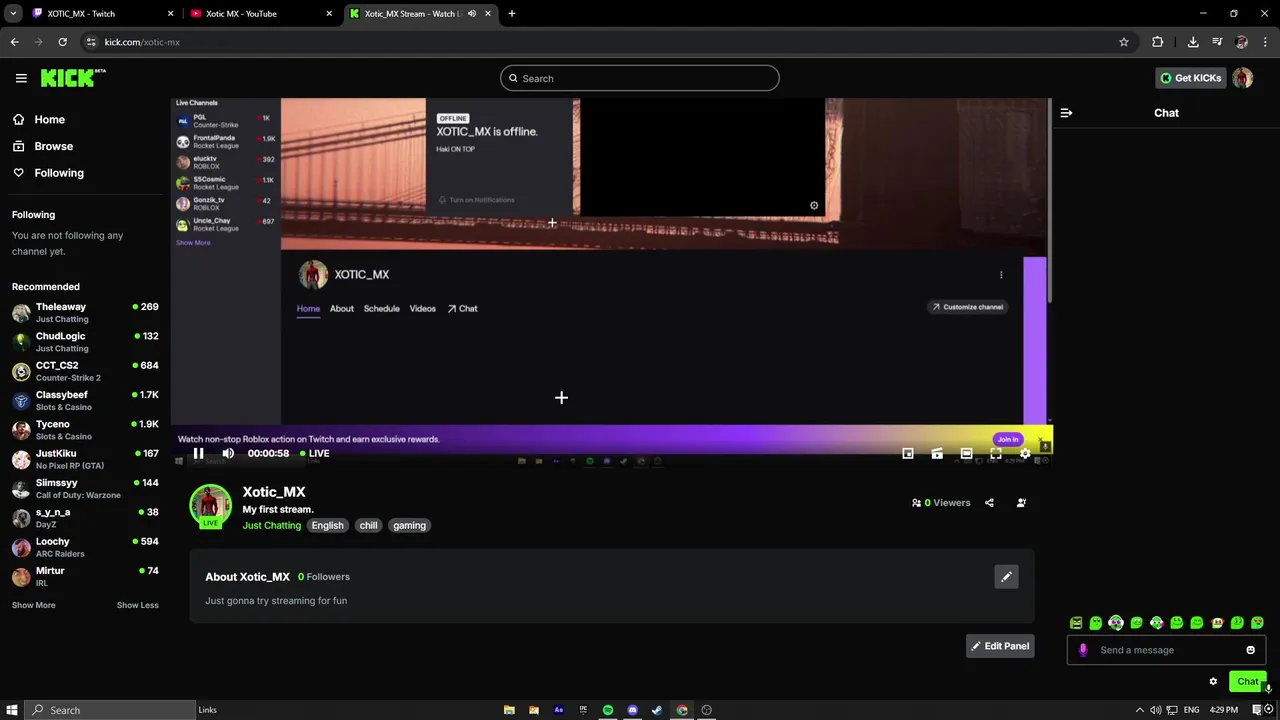This screenshot has width=1280, height=720.
Task: Click the follow user icon
Action: [1021, 503]
